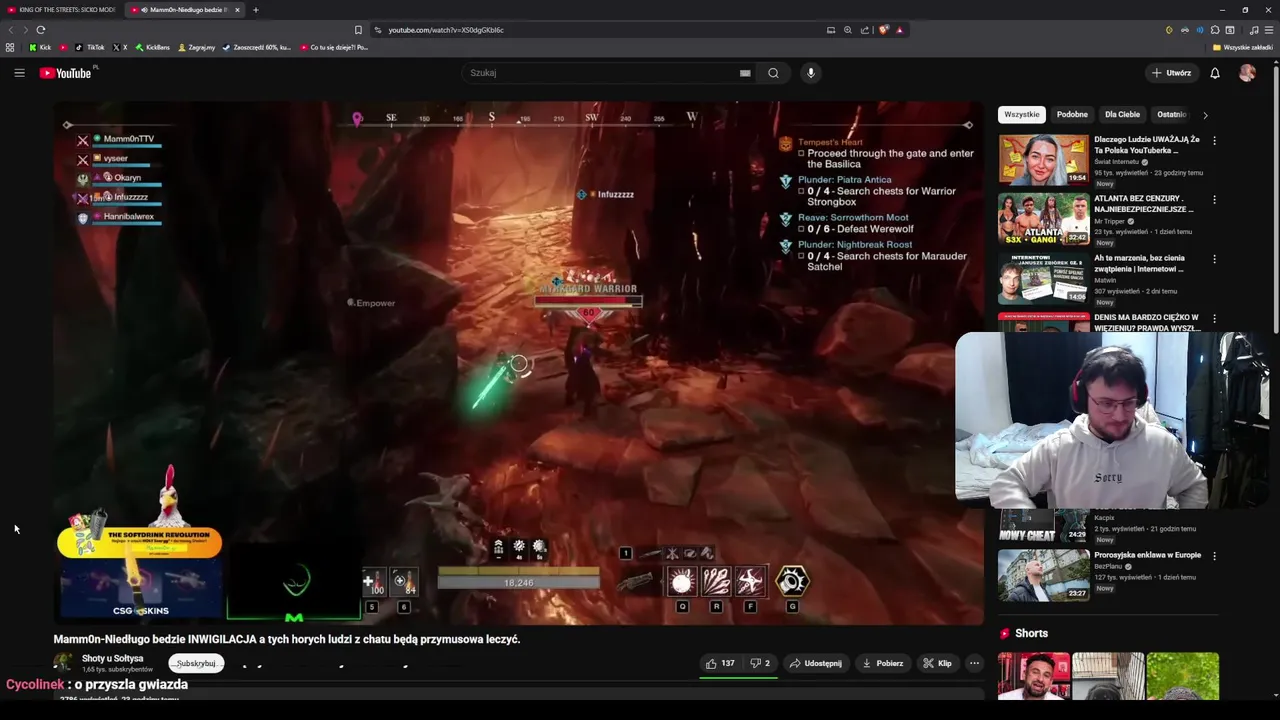Image resolution: width=1280 pixels, height=720 pixels.
Task: Open the KickBans bookmark
Action: coord(153,47)
